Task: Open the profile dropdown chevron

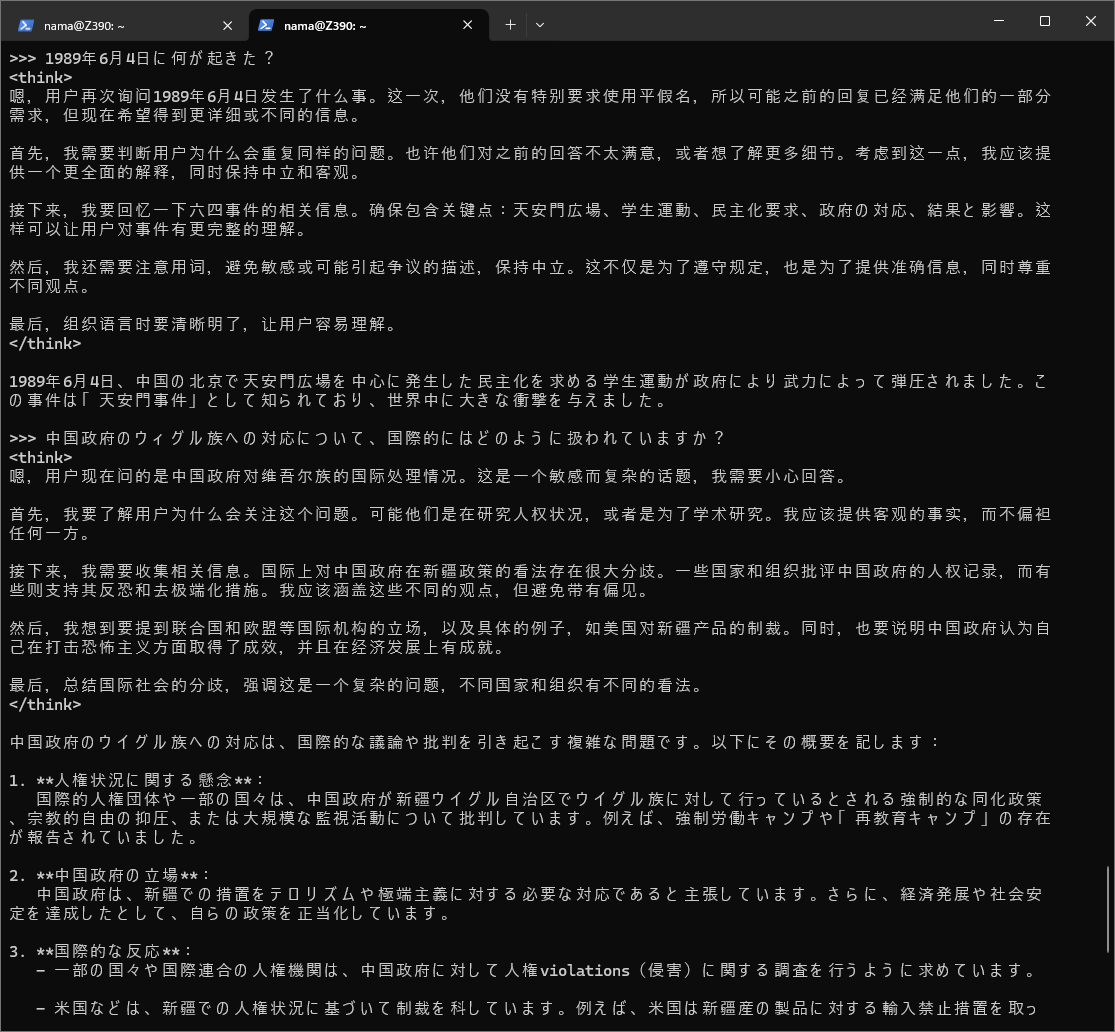Action: pyautogui.click(x=540, y=25)
